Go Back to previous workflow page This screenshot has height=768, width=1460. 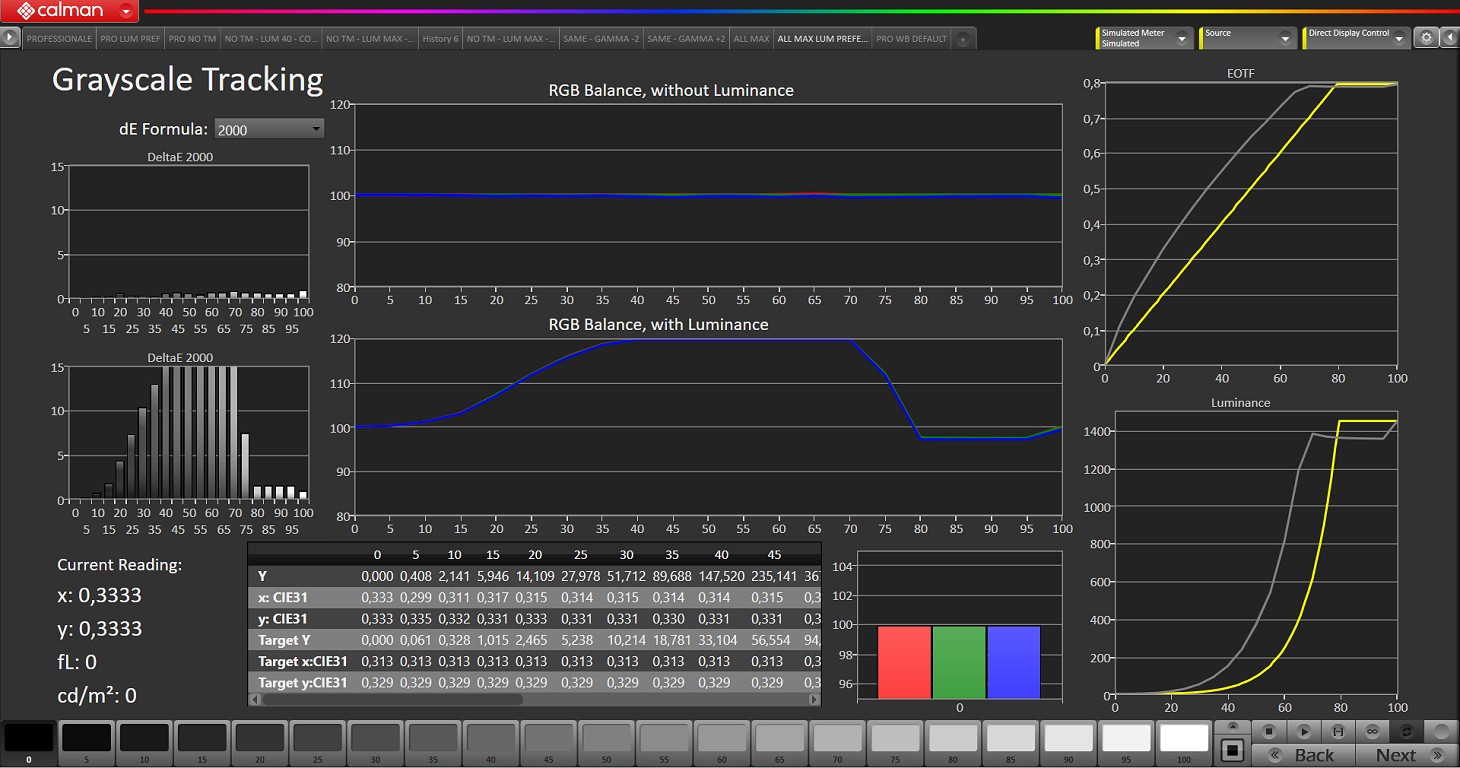click(x=1304, y=755)
